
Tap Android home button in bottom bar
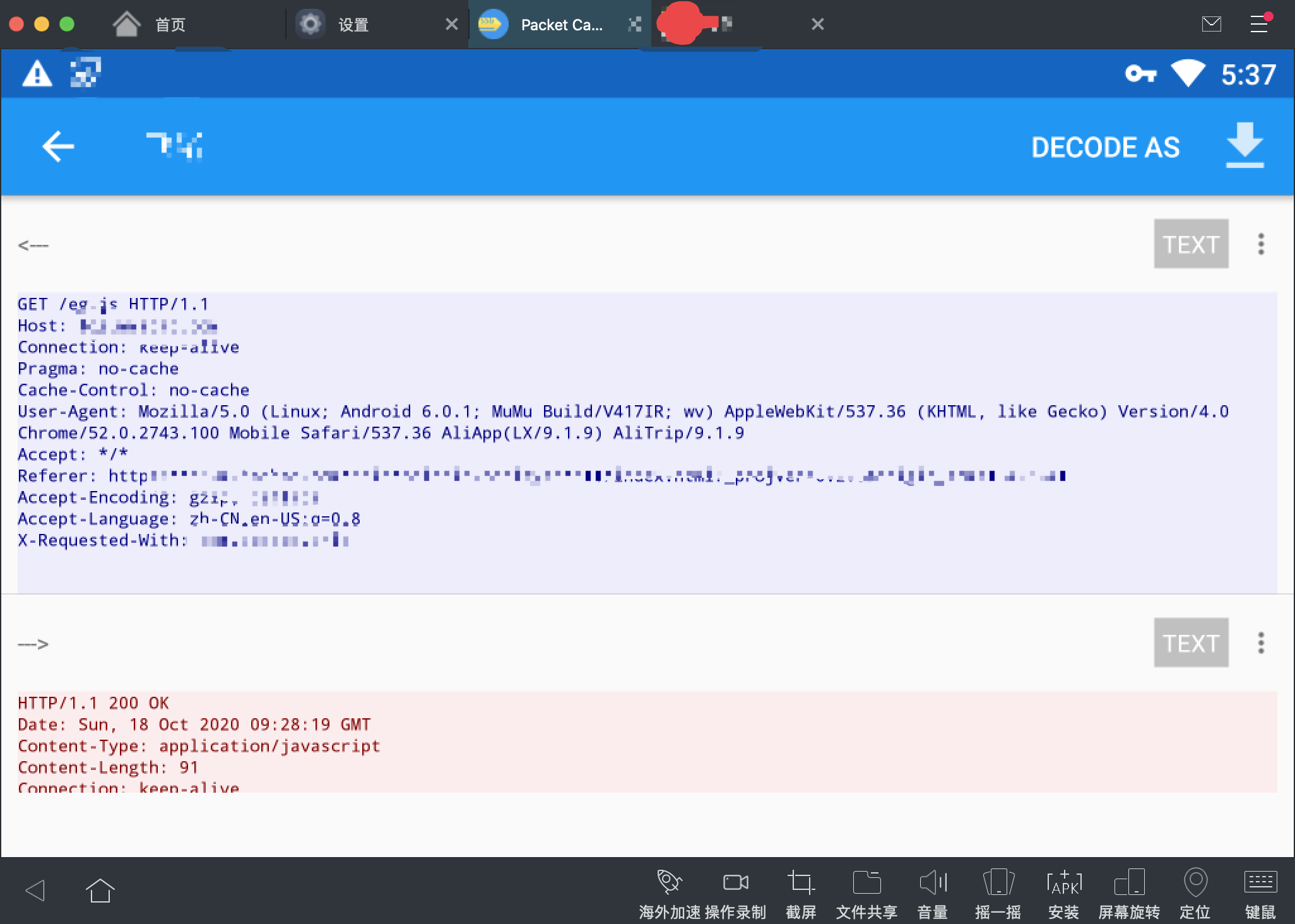pos(100,890)
